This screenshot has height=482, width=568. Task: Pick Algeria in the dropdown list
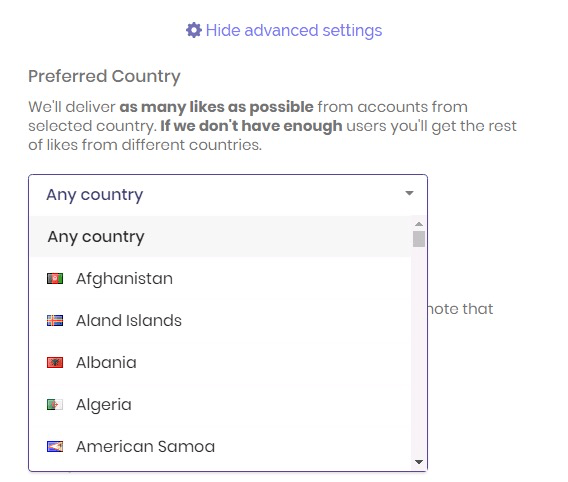point(220,405)
